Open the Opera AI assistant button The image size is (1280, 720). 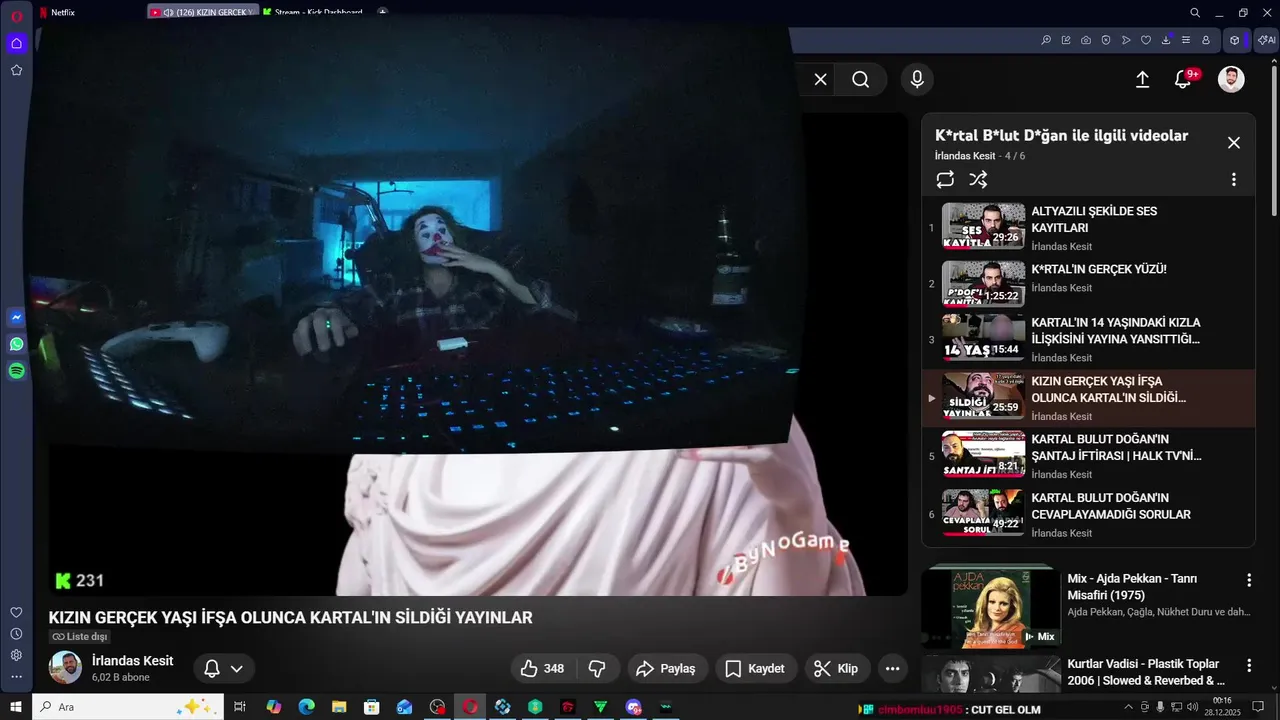point(1266,40)
